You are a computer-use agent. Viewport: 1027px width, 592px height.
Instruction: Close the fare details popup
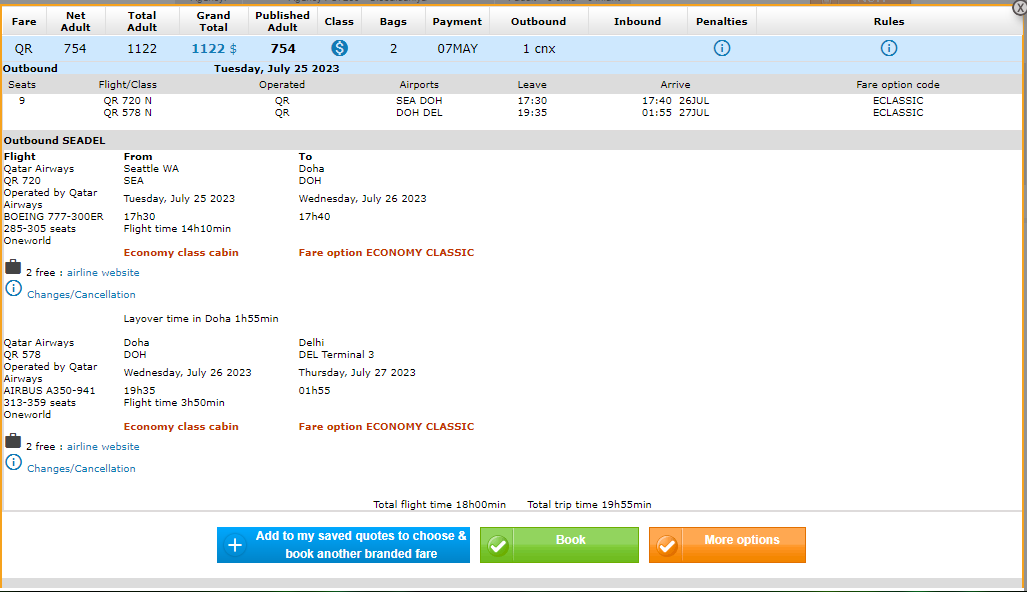coord(1019,7)
